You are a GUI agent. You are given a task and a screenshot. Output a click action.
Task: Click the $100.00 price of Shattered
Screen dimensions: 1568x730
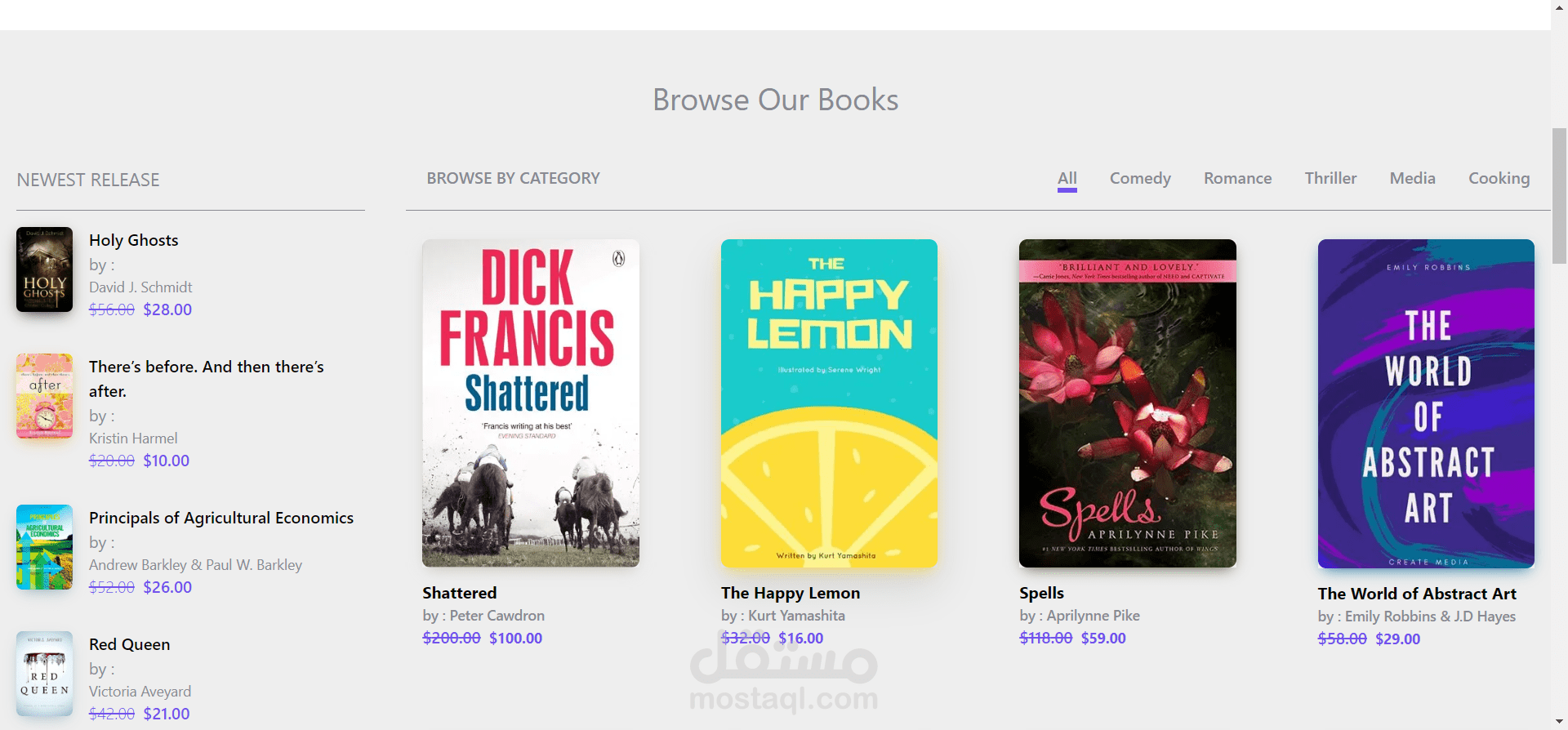(x=515, y=638)
